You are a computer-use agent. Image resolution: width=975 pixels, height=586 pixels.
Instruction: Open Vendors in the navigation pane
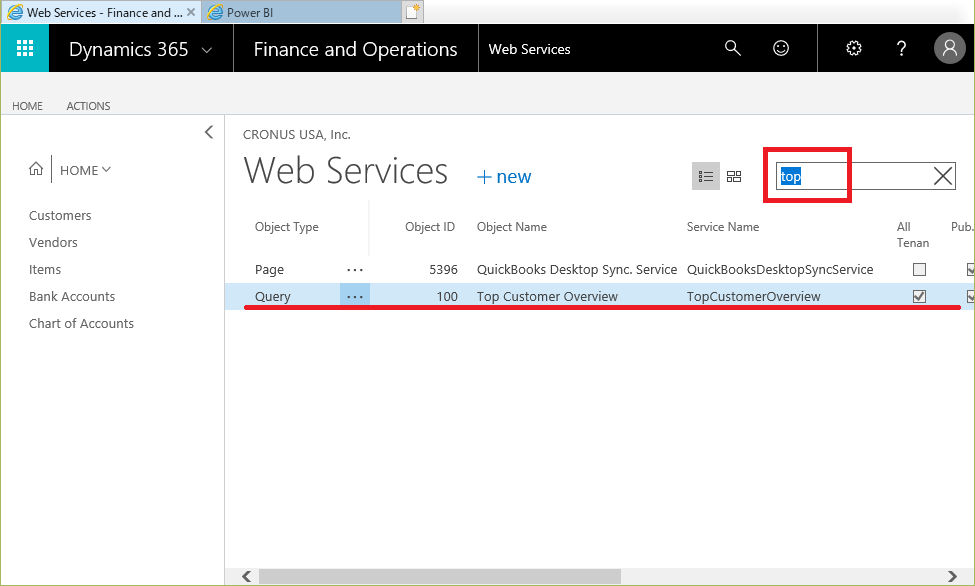coord(53,243)
